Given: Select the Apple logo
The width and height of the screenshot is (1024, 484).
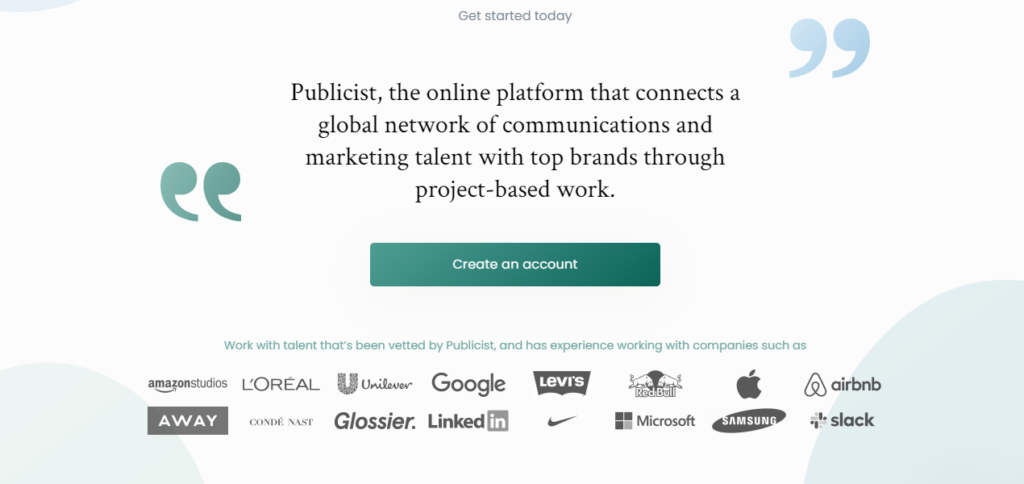Looking at the screenshot, I should [x=749, y=383].
